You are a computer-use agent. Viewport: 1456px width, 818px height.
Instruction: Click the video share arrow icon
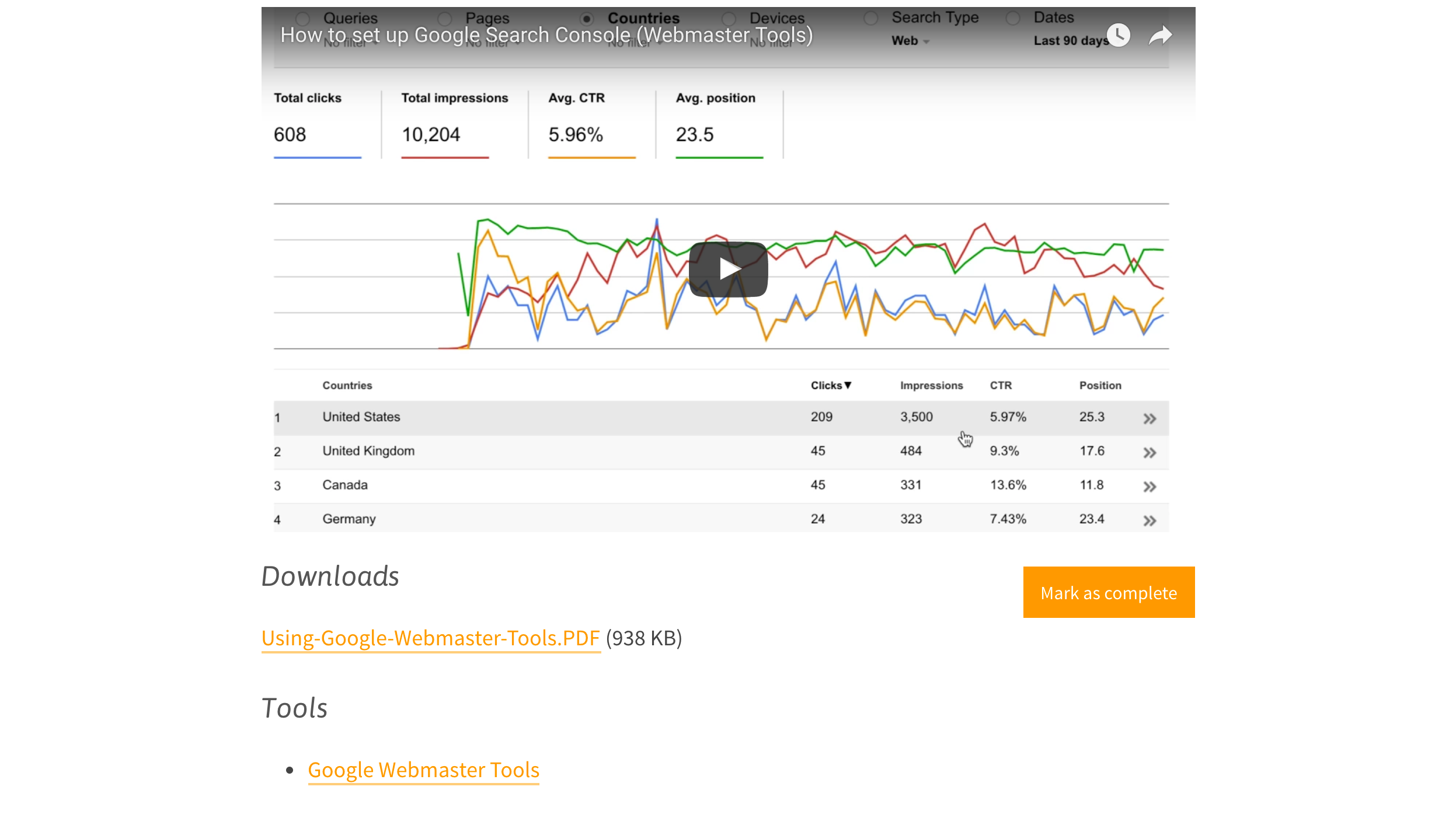pyautogui.click(x=1160, y=35)
